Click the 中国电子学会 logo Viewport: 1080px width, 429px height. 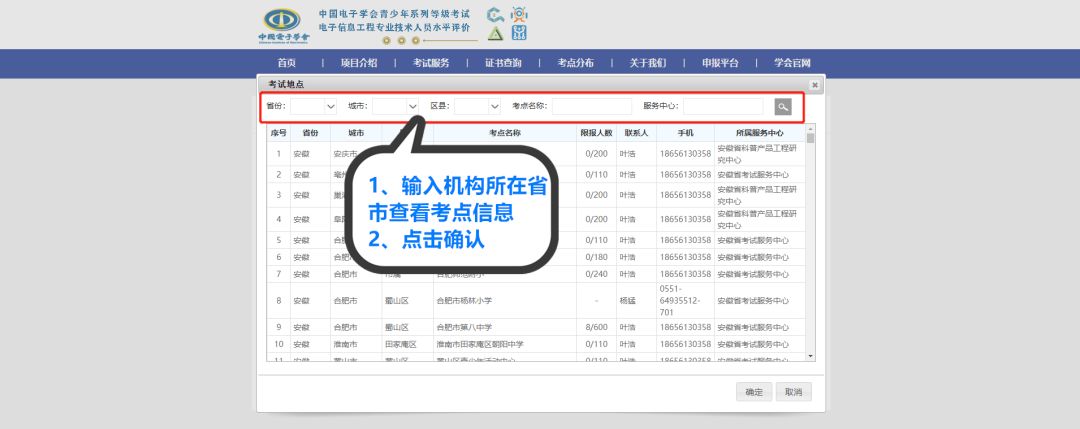tap(284, 25)
